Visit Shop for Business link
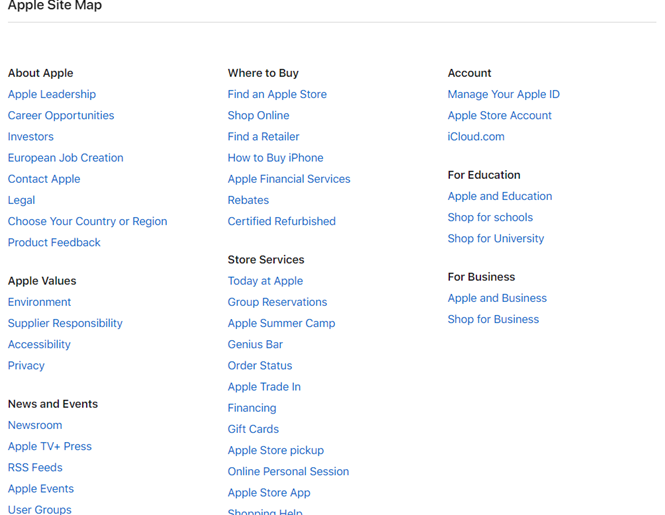The height and width of the screenshot is (515, 665). (493, 319)
